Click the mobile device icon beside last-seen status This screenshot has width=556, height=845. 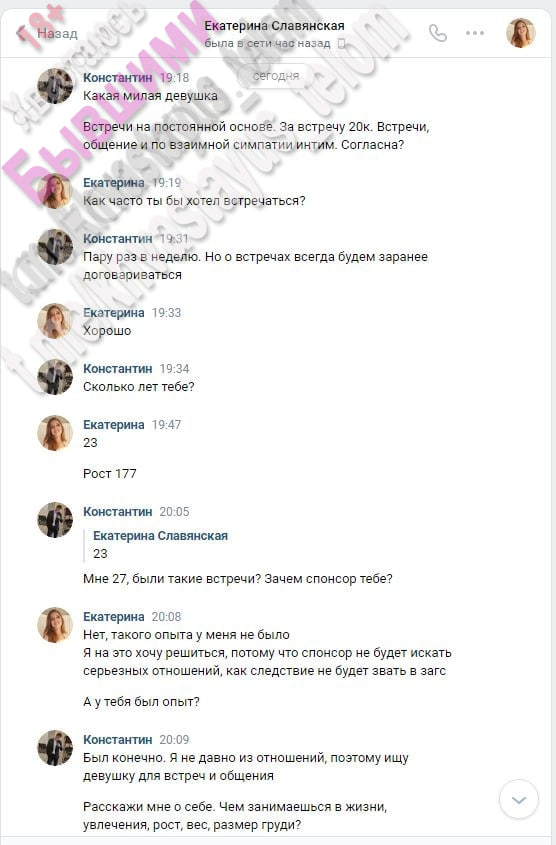pyautogui.click(x=341, y=44)
